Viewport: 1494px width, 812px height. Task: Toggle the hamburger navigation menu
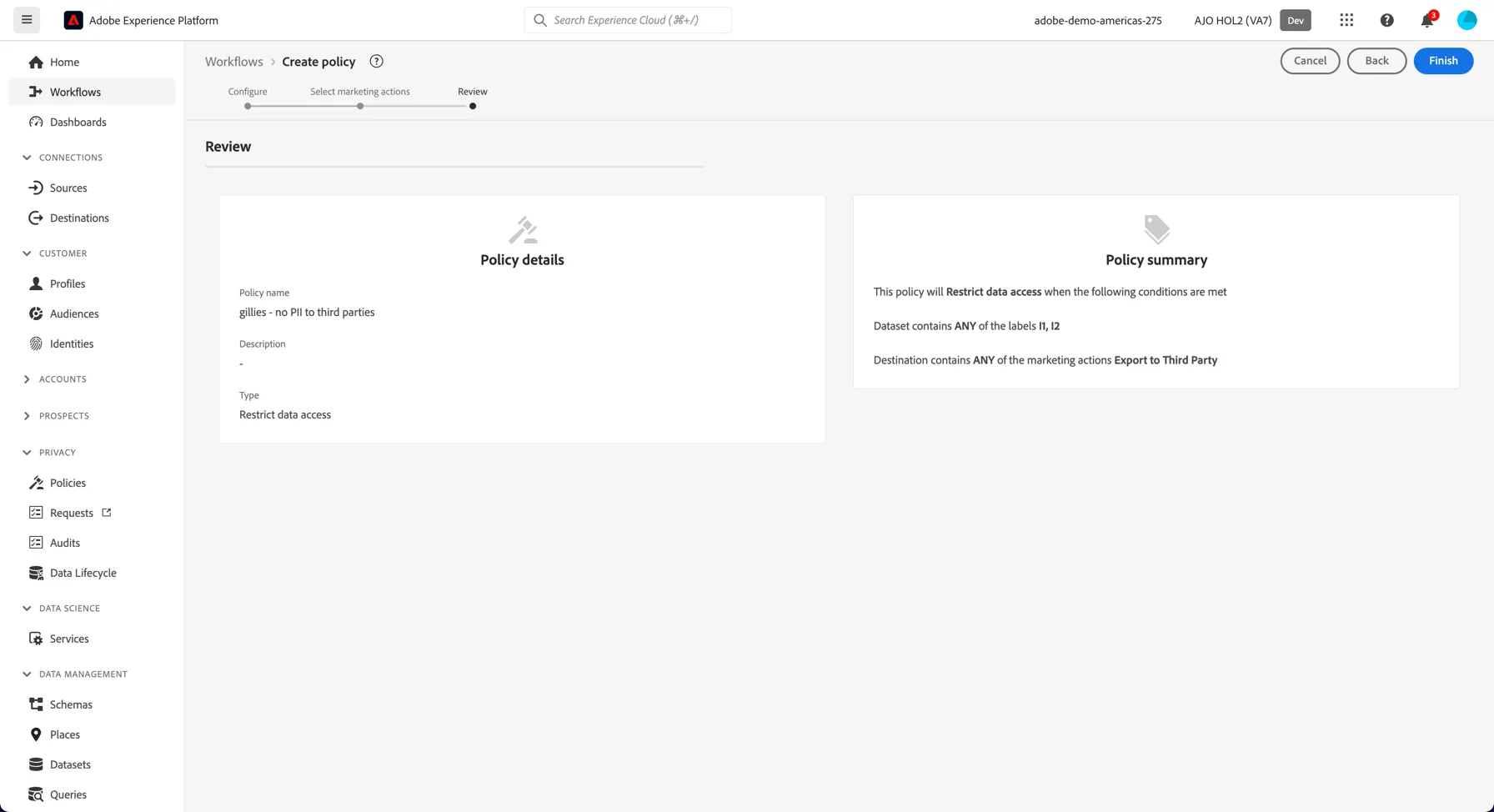(x=27, y=20)
